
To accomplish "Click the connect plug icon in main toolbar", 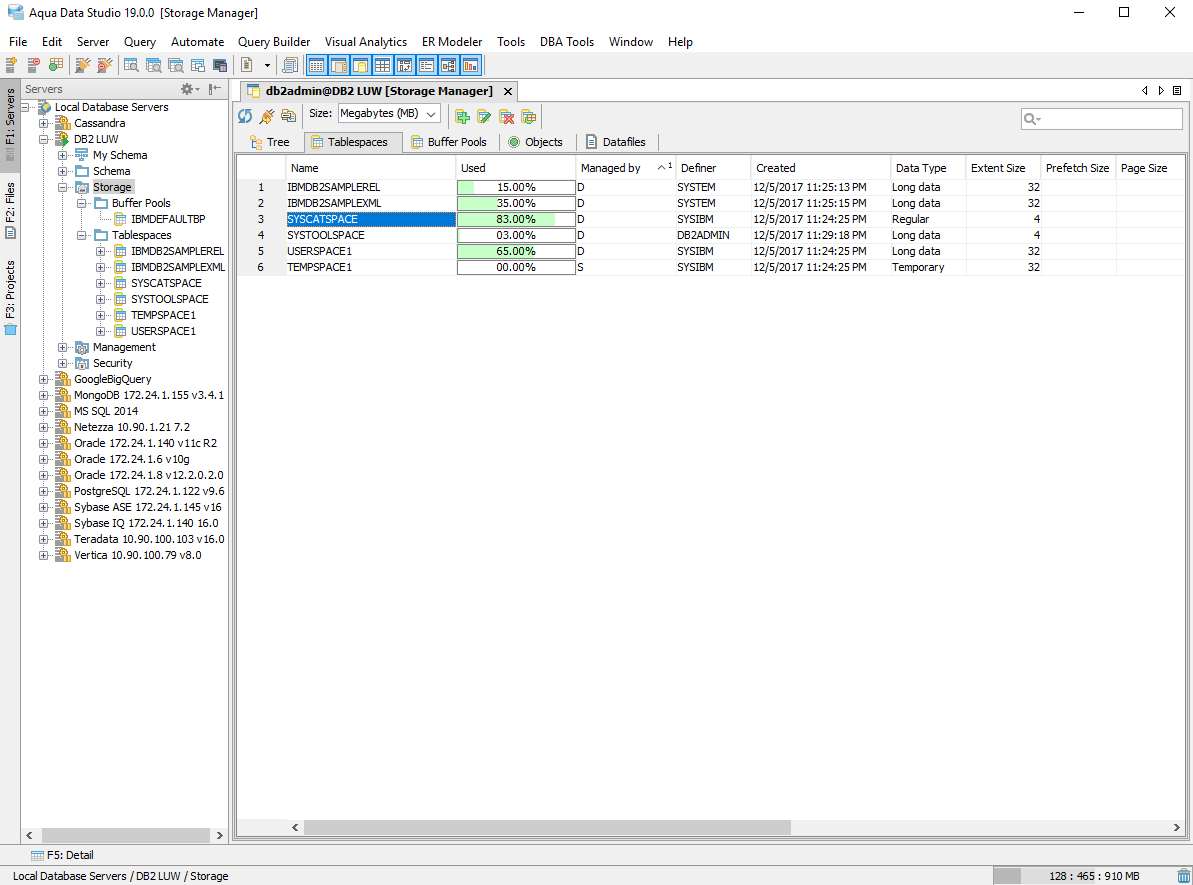I will tap(82, 65).
